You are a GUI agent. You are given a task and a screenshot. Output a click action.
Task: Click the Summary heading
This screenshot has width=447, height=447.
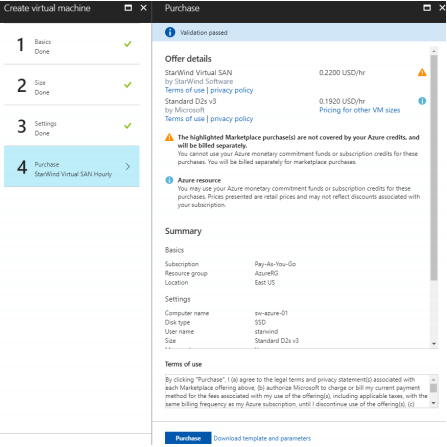(183, 231)
